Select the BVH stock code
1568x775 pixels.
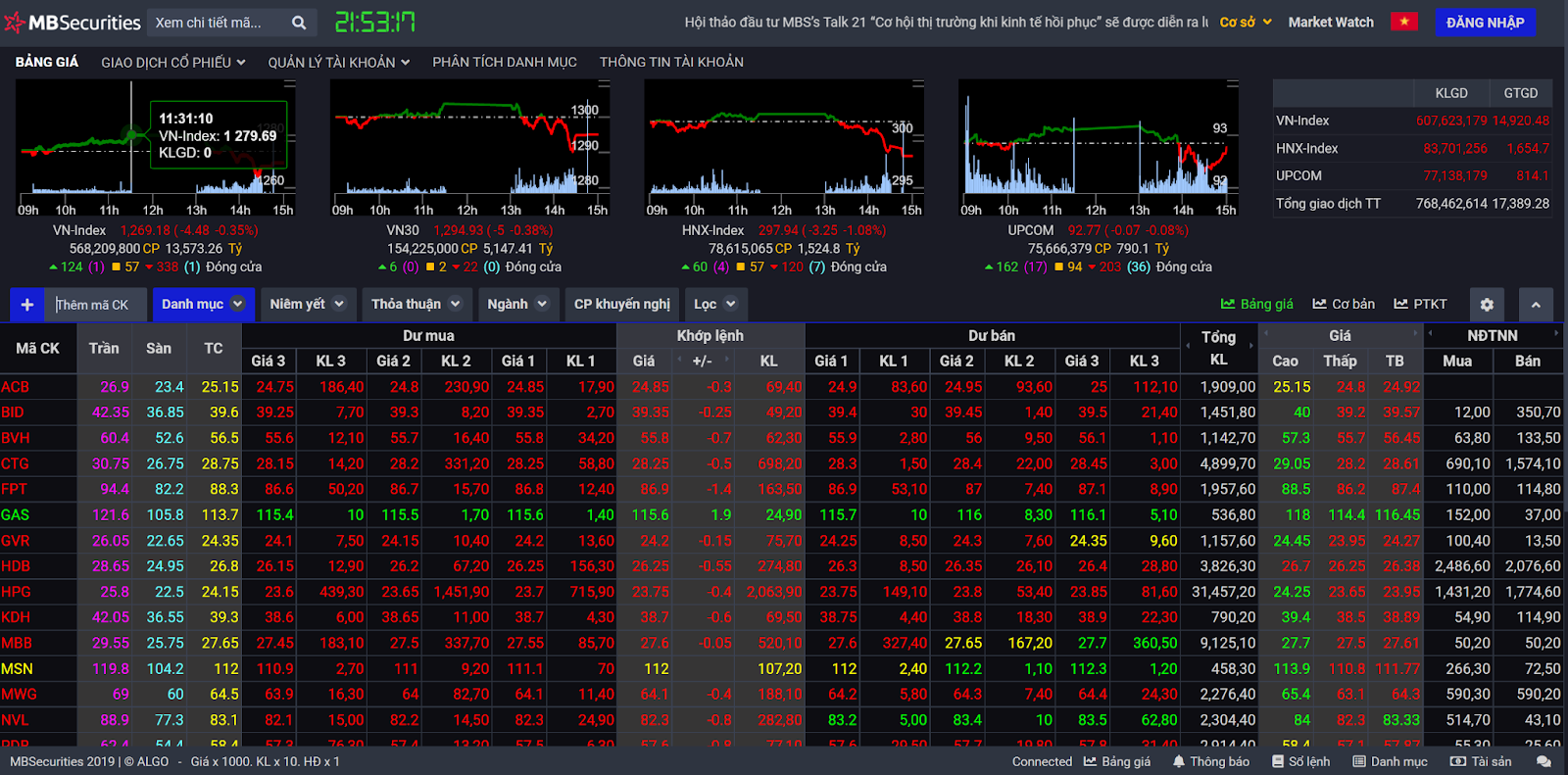pos(15,438)
